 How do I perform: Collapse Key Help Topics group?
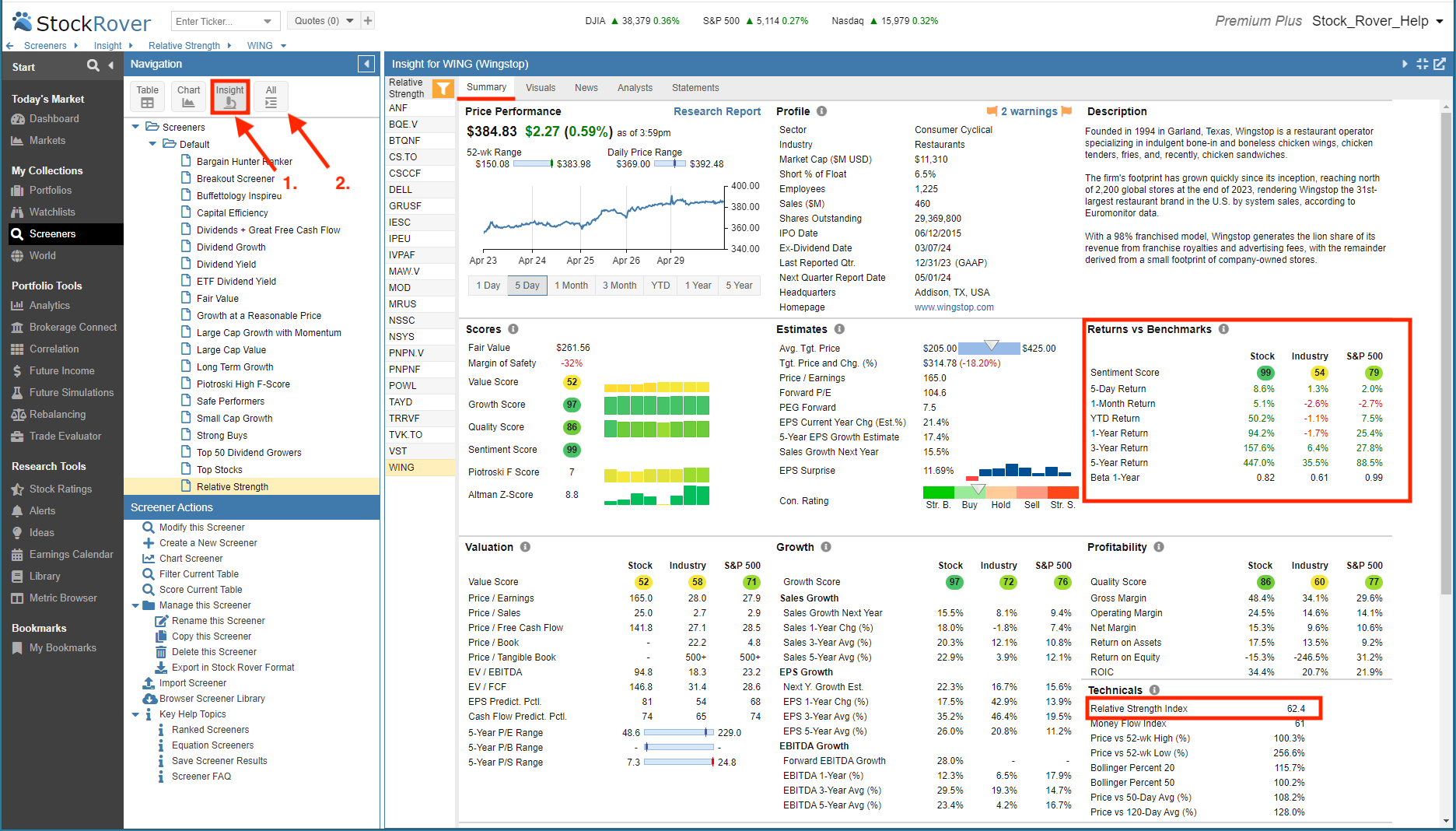point(135,714)
